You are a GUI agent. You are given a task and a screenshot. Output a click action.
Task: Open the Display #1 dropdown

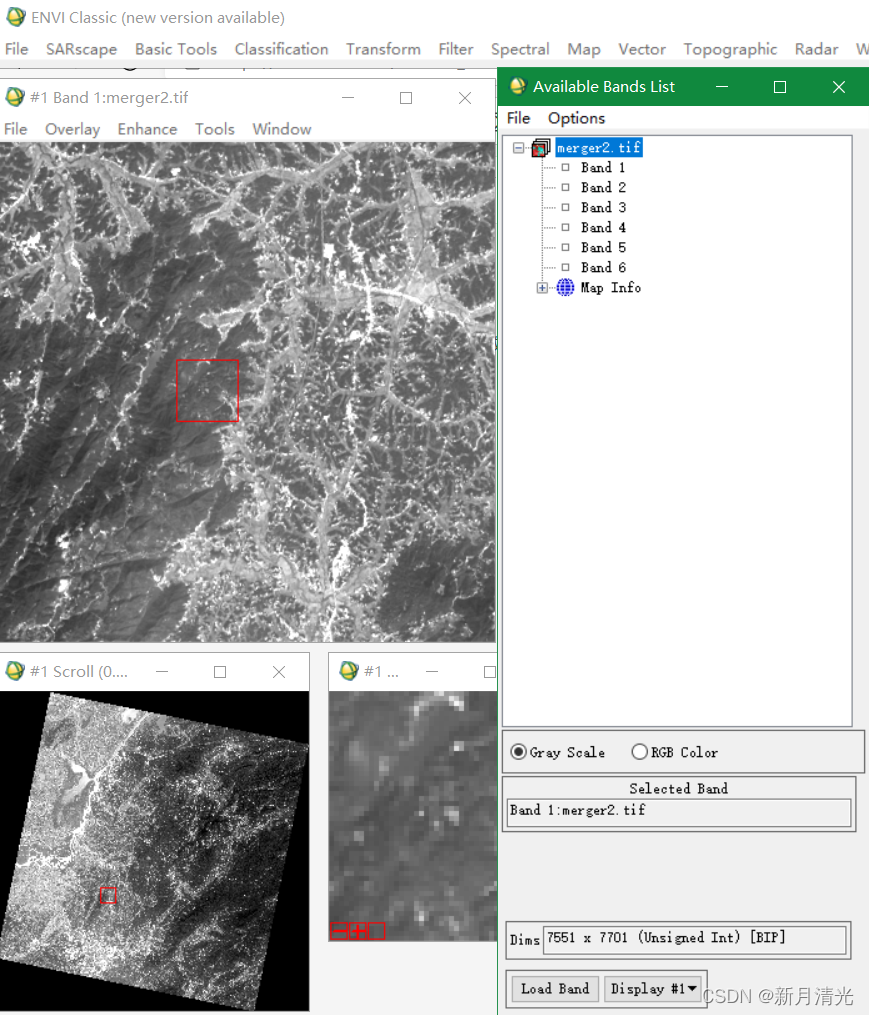coord(653,988)
